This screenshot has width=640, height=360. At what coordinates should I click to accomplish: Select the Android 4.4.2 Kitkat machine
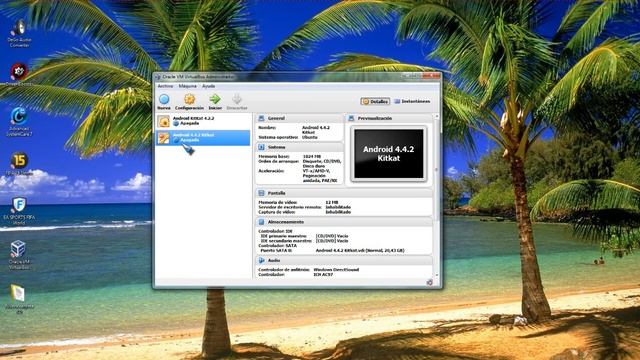[203, 138]
